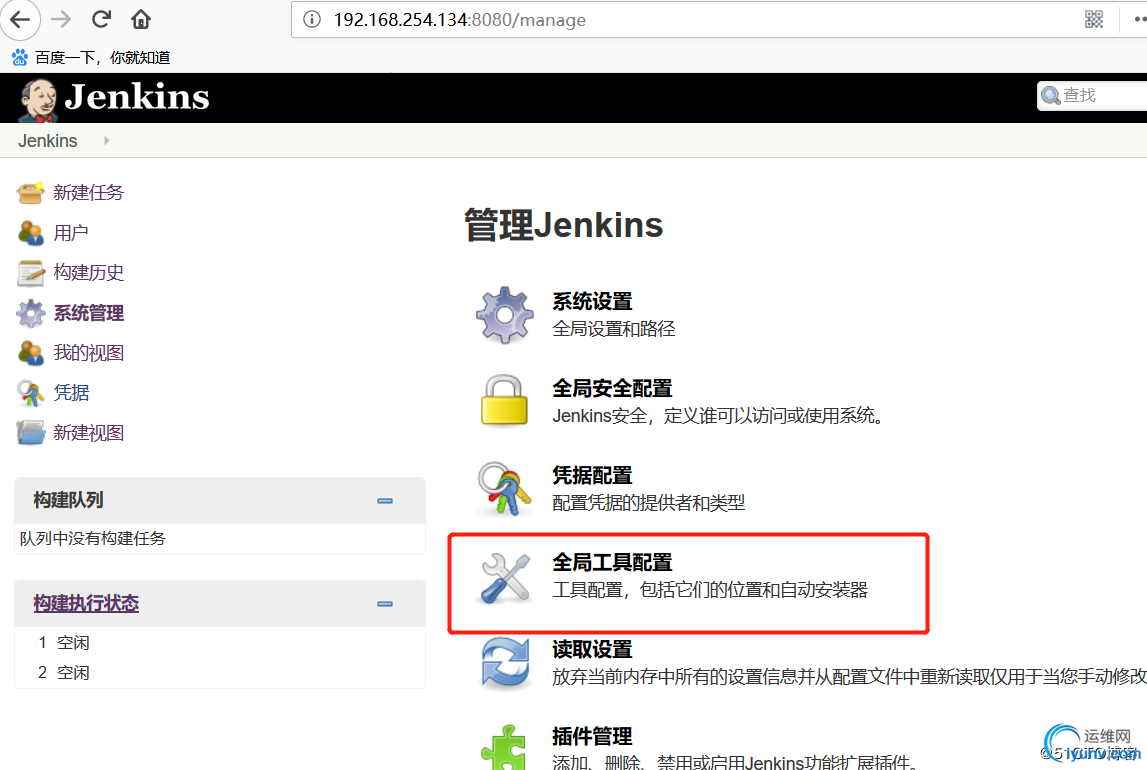Click the 读取设置 reload arrows icon
Screen dimensions: 1147x770
point(505,663)
